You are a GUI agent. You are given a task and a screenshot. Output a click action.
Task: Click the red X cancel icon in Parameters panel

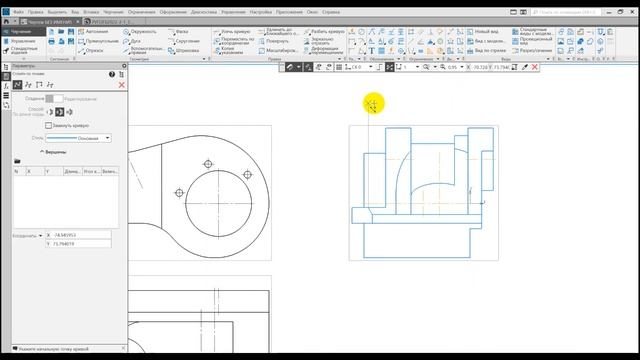(122, 85)
